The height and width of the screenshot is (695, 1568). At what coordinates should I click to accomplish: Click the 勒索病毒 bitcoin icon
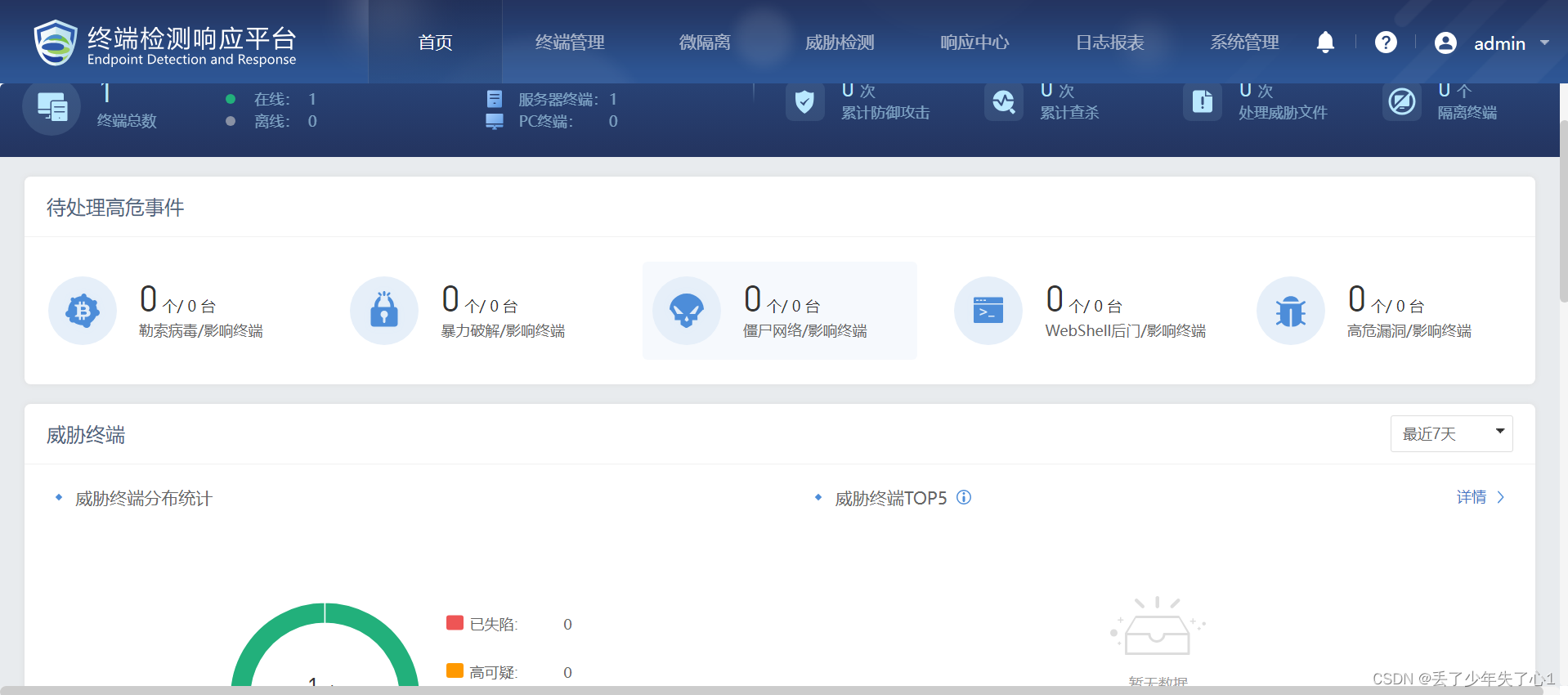(x=83, y=311)
